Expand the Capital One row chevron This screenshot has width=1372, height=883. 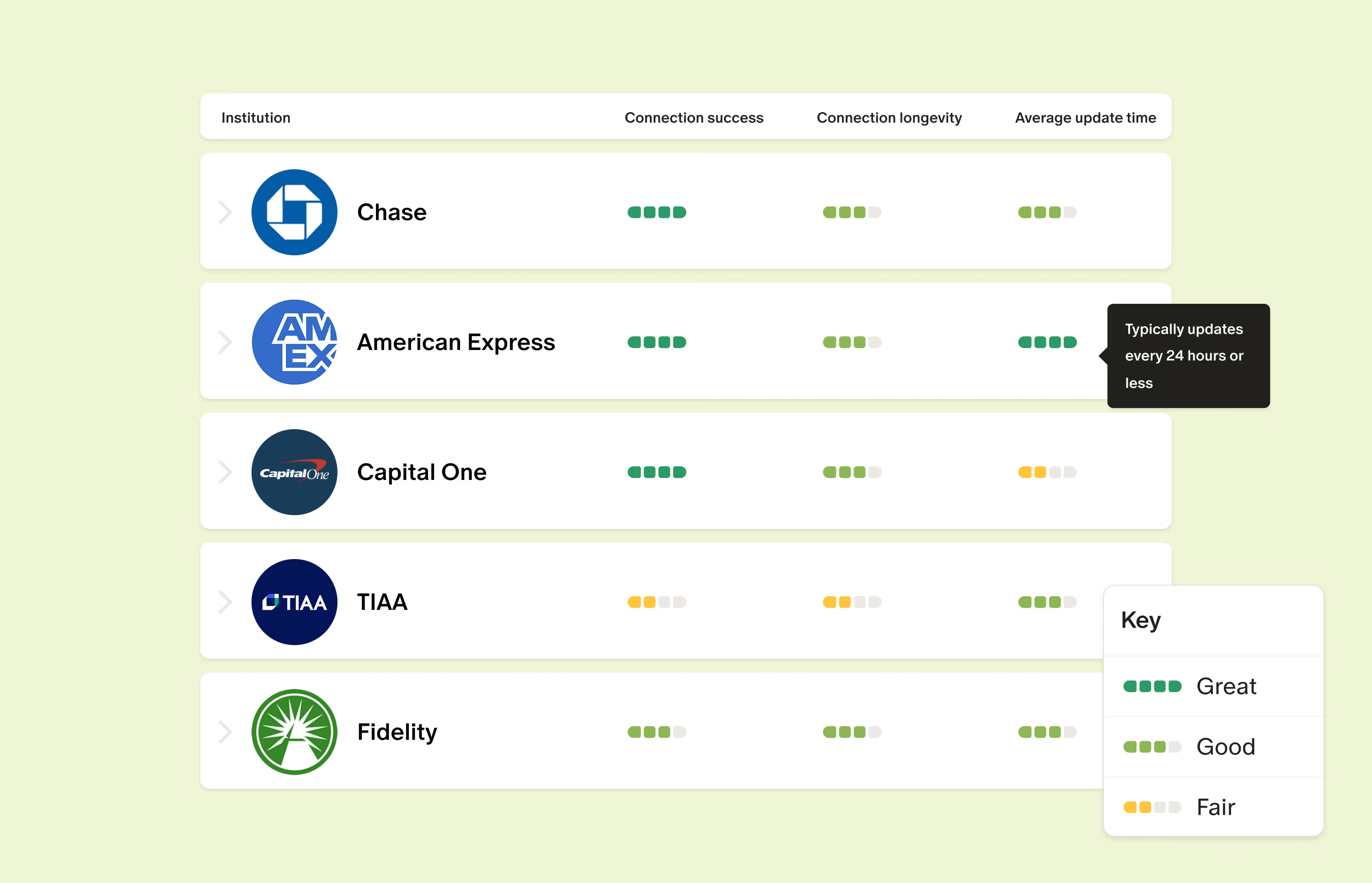(225, 472)
